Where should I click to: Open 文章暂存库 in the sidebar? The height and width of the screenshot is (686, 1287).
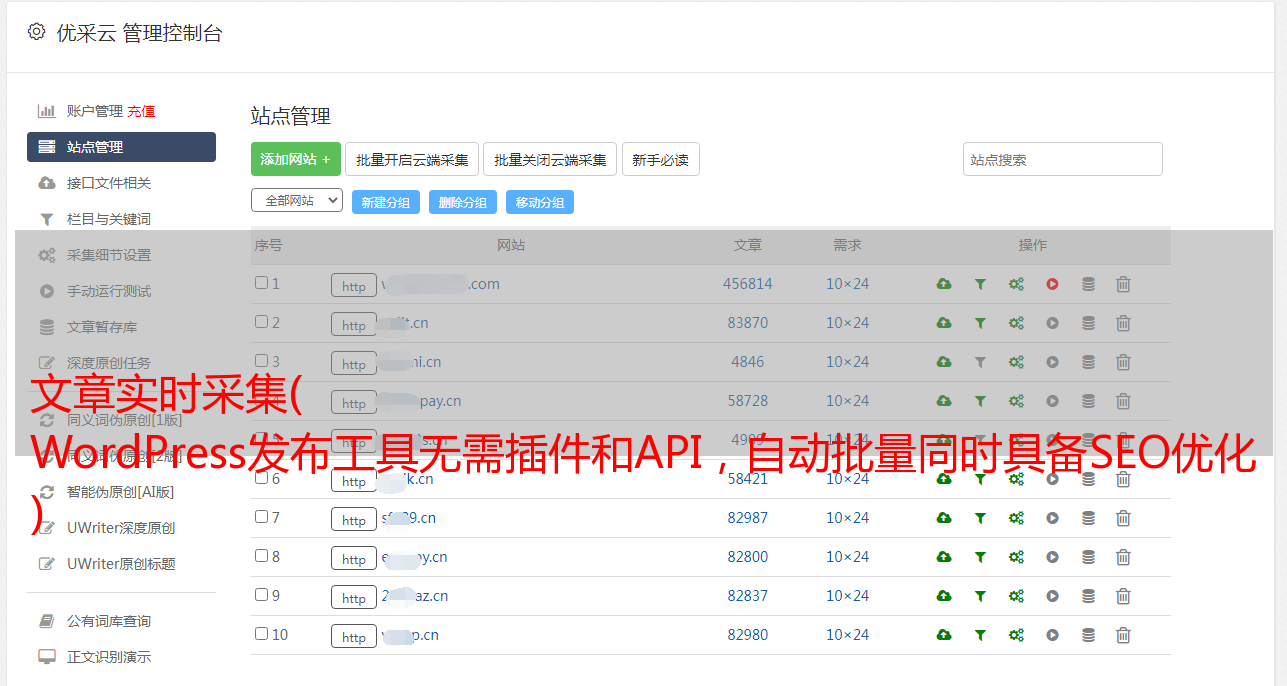pyautogui.click(x=102, y=327)
